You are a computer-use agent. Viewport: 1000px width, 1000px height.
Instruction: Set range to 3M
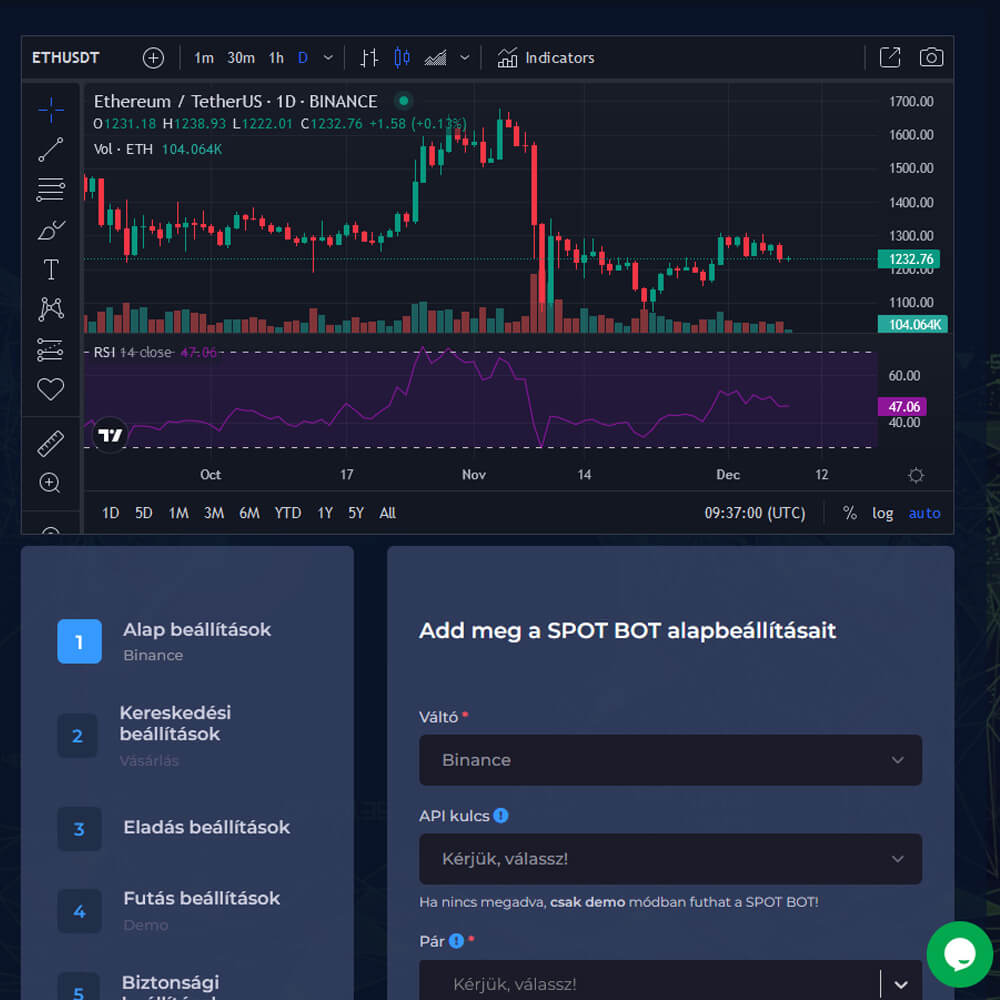pos(214,513)
